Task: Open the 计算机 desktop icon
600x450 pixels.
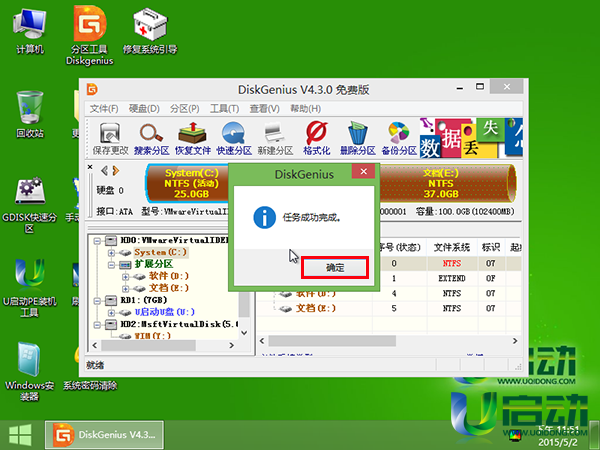Action: click(x=30, y=32)
